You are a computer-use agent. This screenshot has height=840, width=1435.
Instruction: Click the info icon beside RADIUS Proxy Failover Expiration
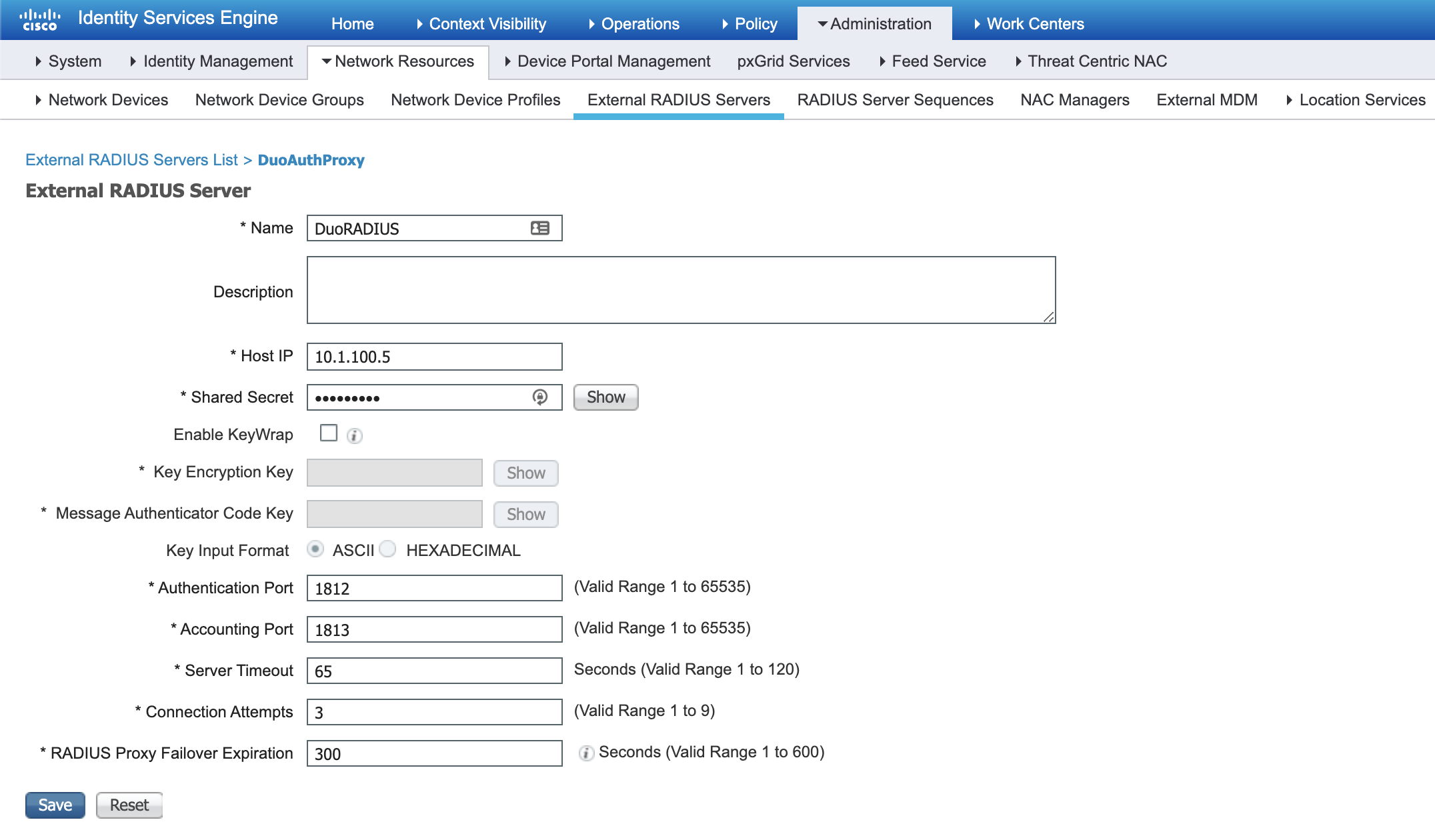tap(585, 753)
